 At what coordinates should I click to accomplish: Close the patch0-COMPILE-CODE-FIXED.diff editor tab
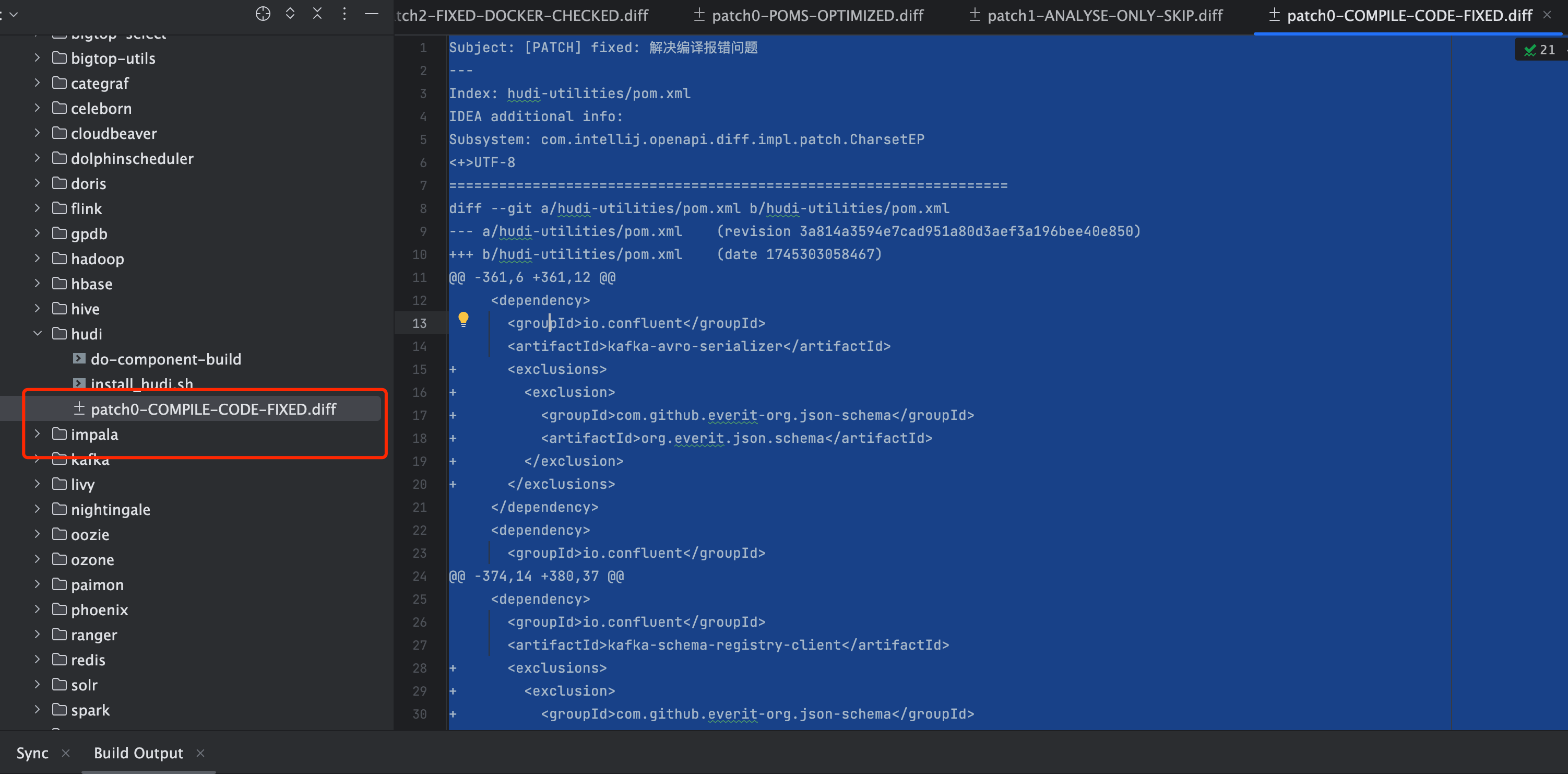click(1547, 15)
